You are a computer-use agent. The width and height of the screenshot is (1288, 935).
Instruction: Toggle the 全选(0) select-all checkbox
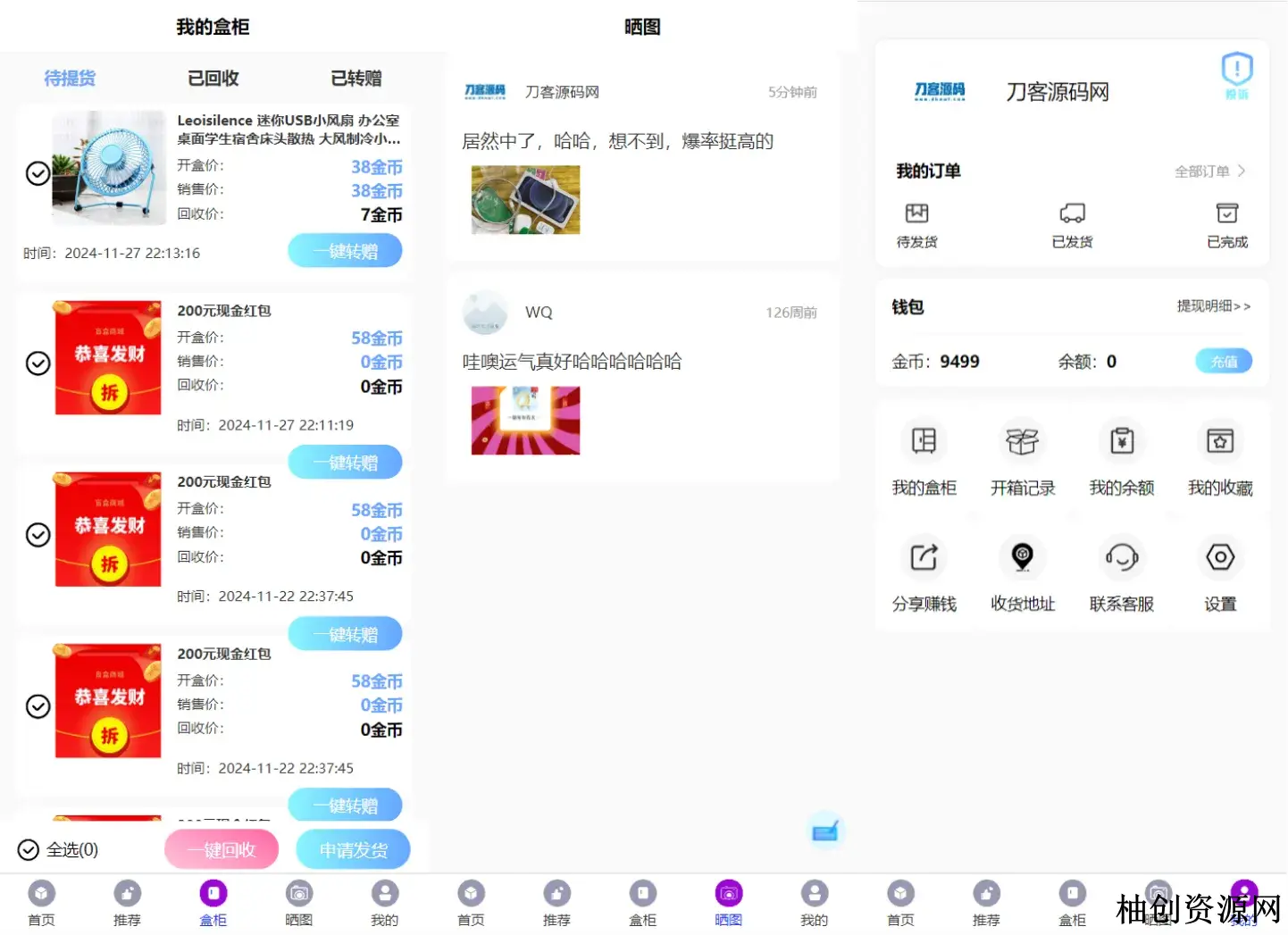coord(29,849)
